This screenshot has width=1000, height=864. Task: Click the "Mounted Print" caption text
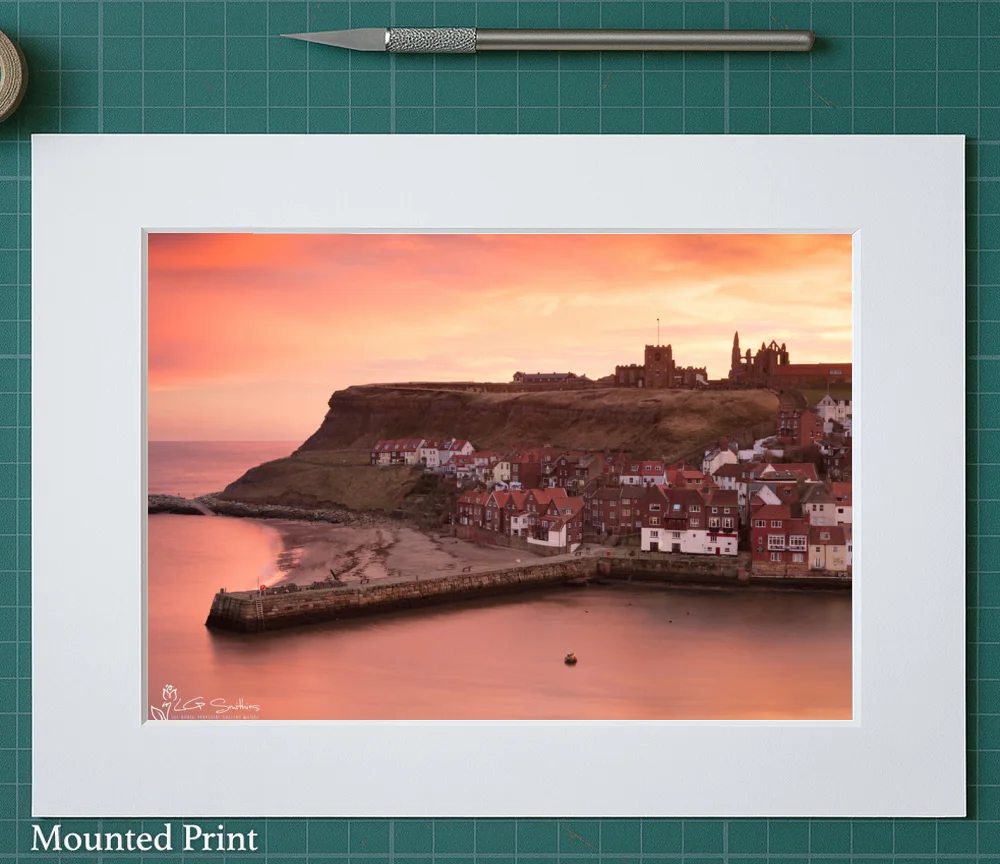pyautogui.click(x=144, y=838)
